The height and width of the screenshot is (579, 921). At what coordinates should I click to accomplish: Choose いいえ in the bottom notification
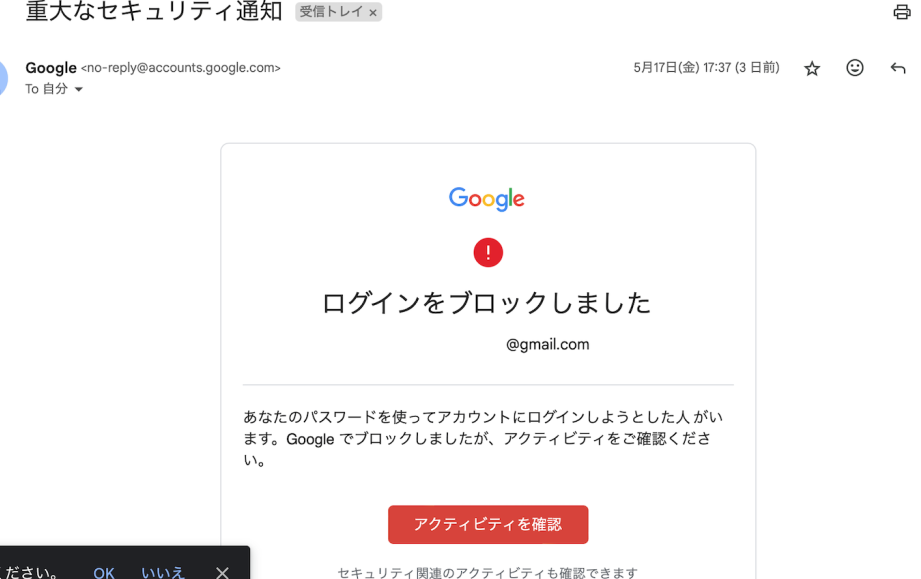163,573
